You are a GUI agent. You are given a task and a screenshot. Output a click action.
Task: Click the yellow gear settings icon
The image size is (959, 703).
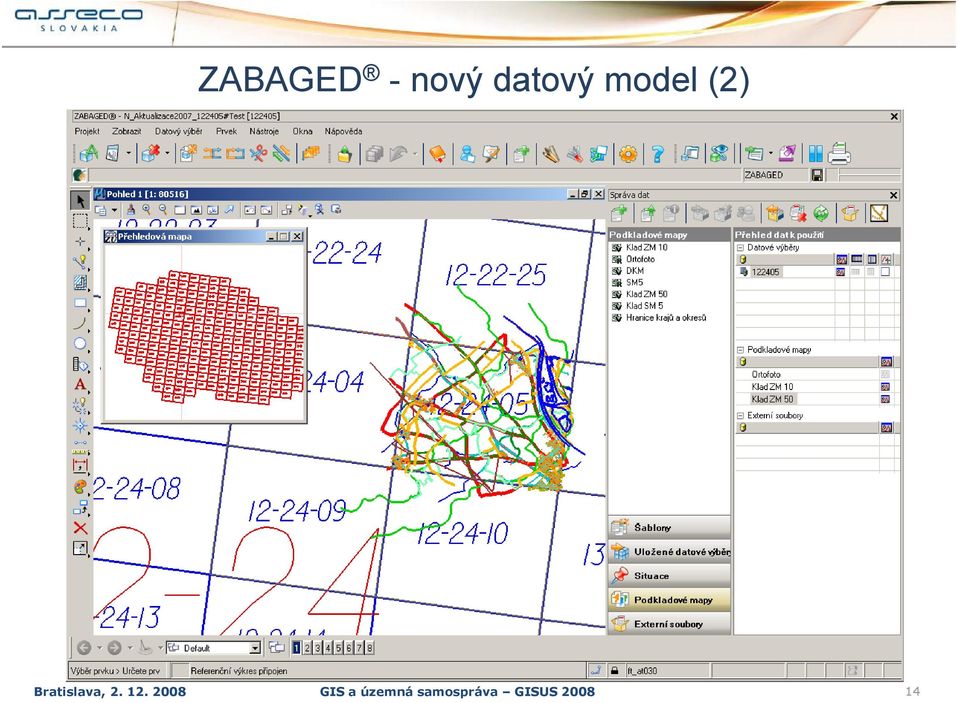pyautogui.click(x=628, y=154)
